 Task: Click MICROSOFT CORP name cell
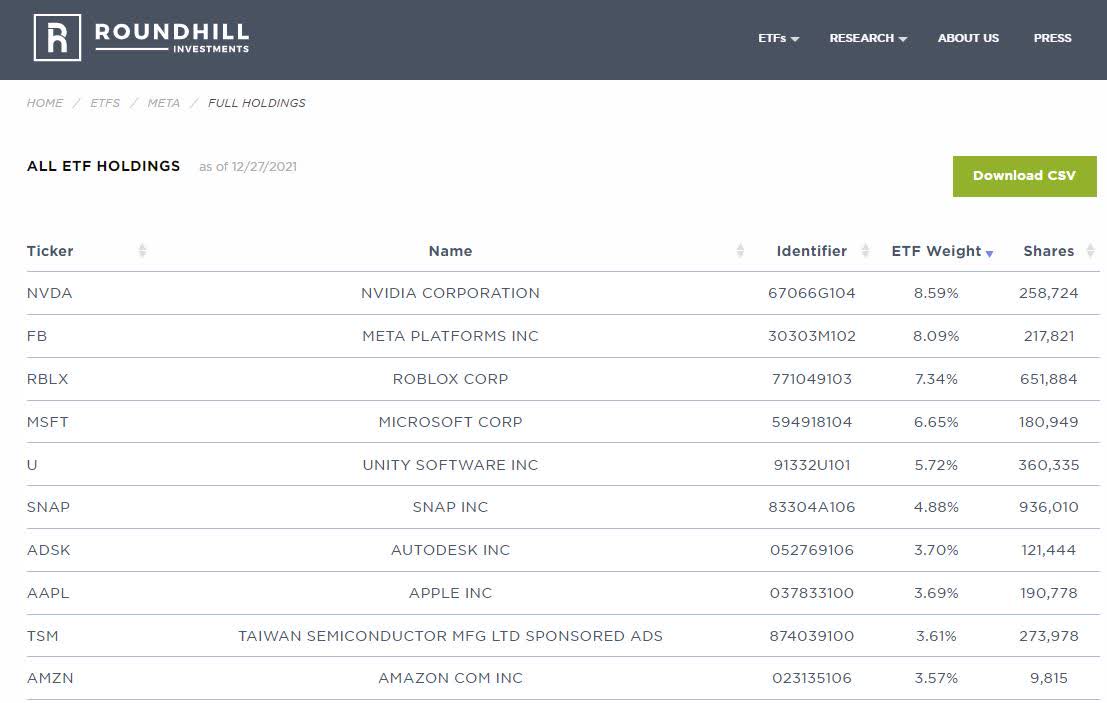450,422
